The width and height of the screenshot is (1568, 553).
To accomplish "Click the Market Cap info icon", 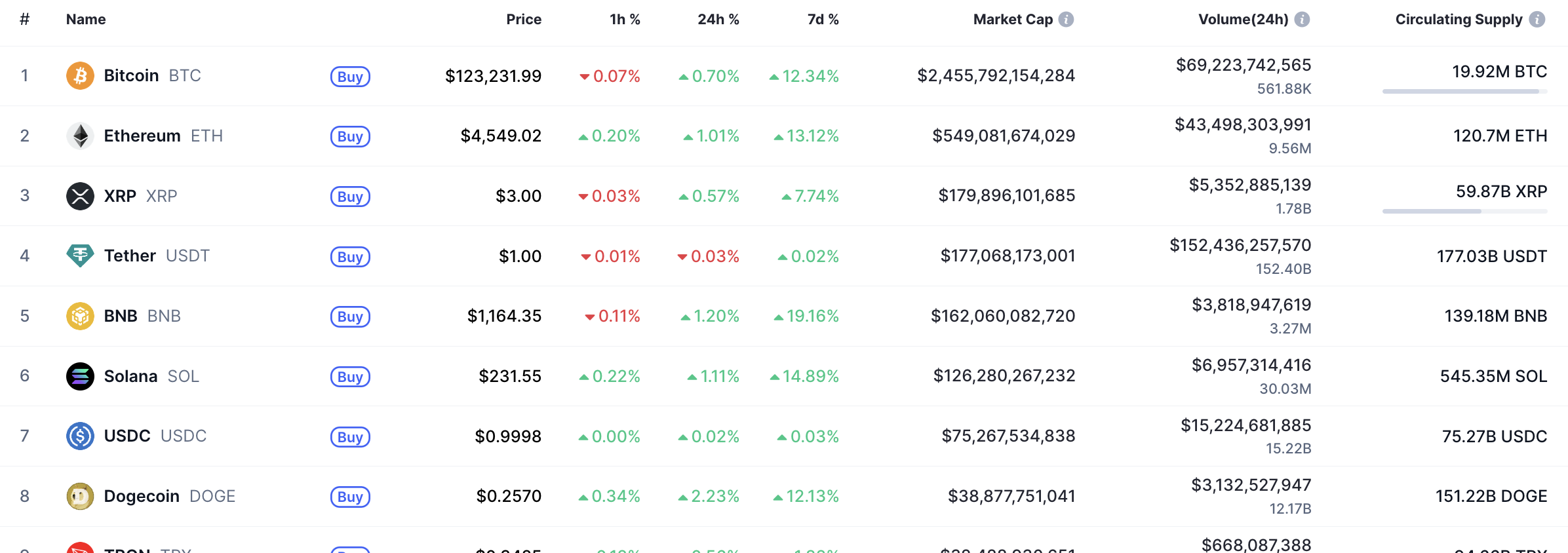I will 1067,20.
